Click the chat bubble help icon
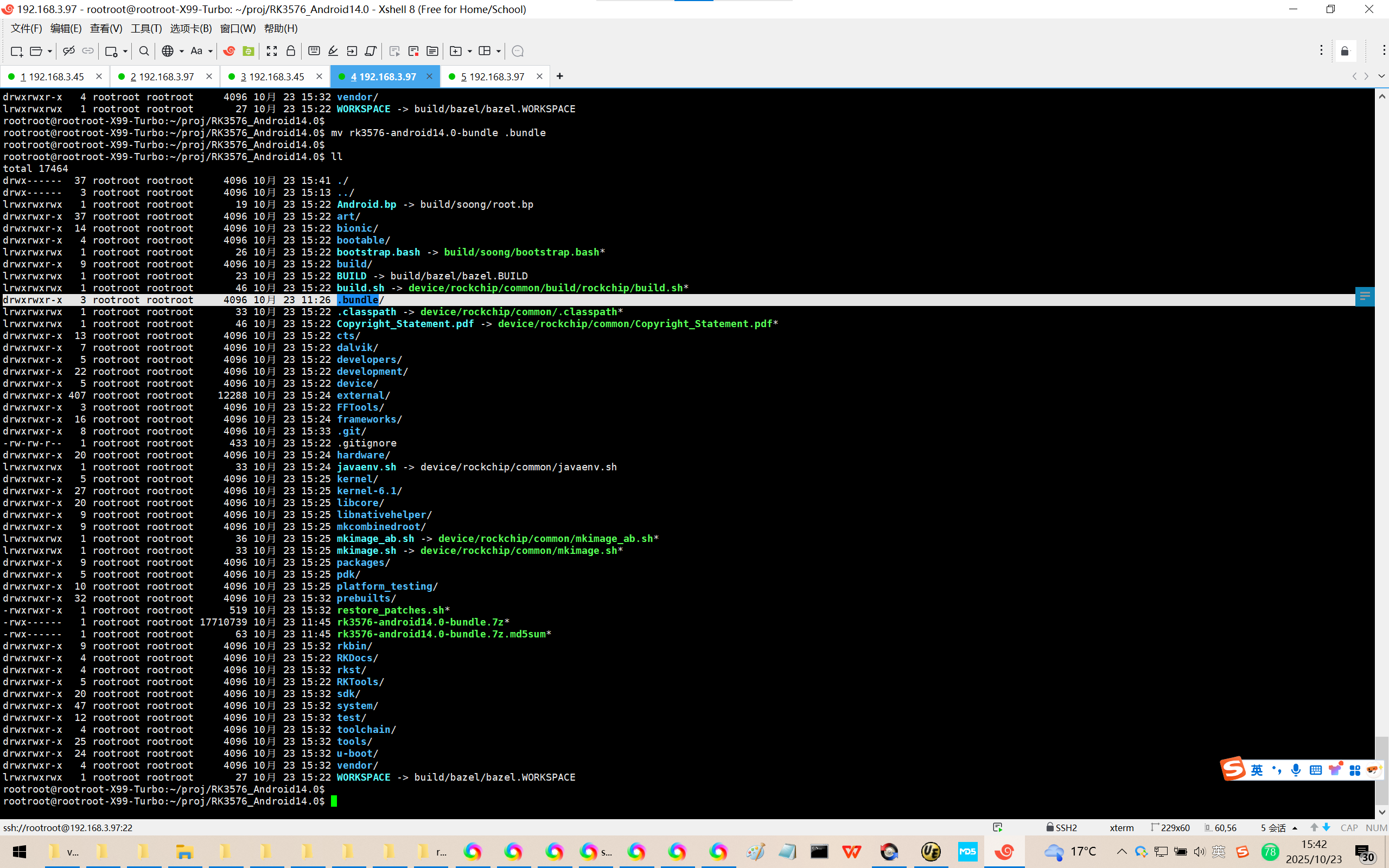1389x868 pixels. coord(517,51)
